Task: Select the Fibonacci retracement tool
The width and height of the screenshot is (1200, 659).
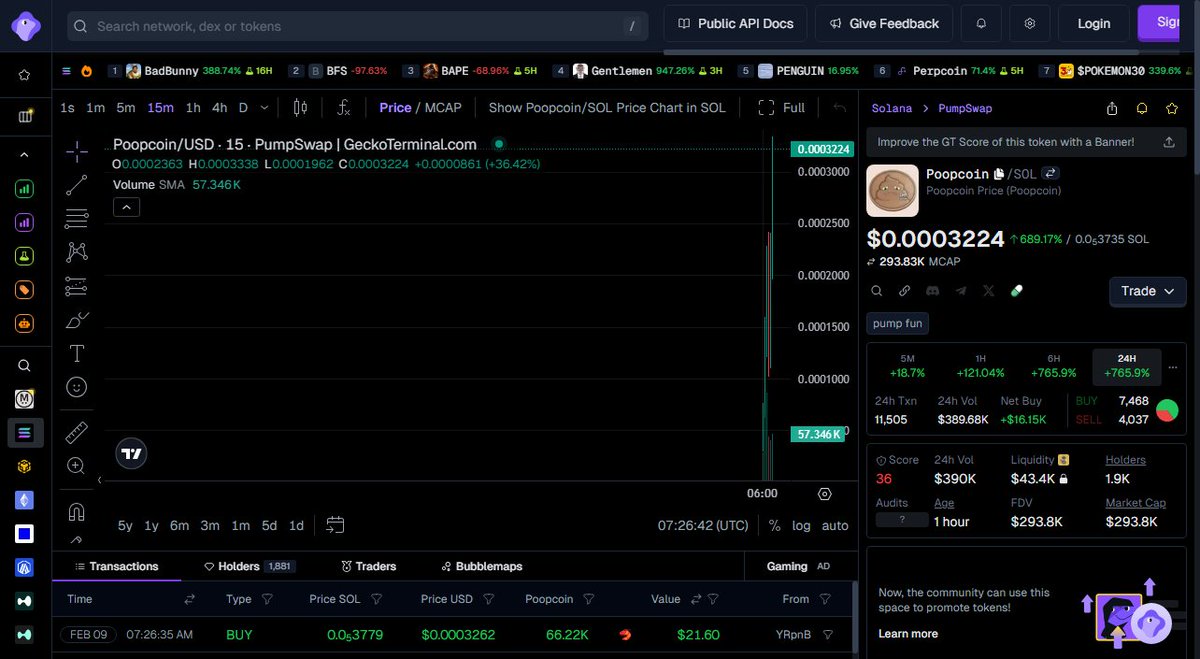Action: tap(77, 218)
